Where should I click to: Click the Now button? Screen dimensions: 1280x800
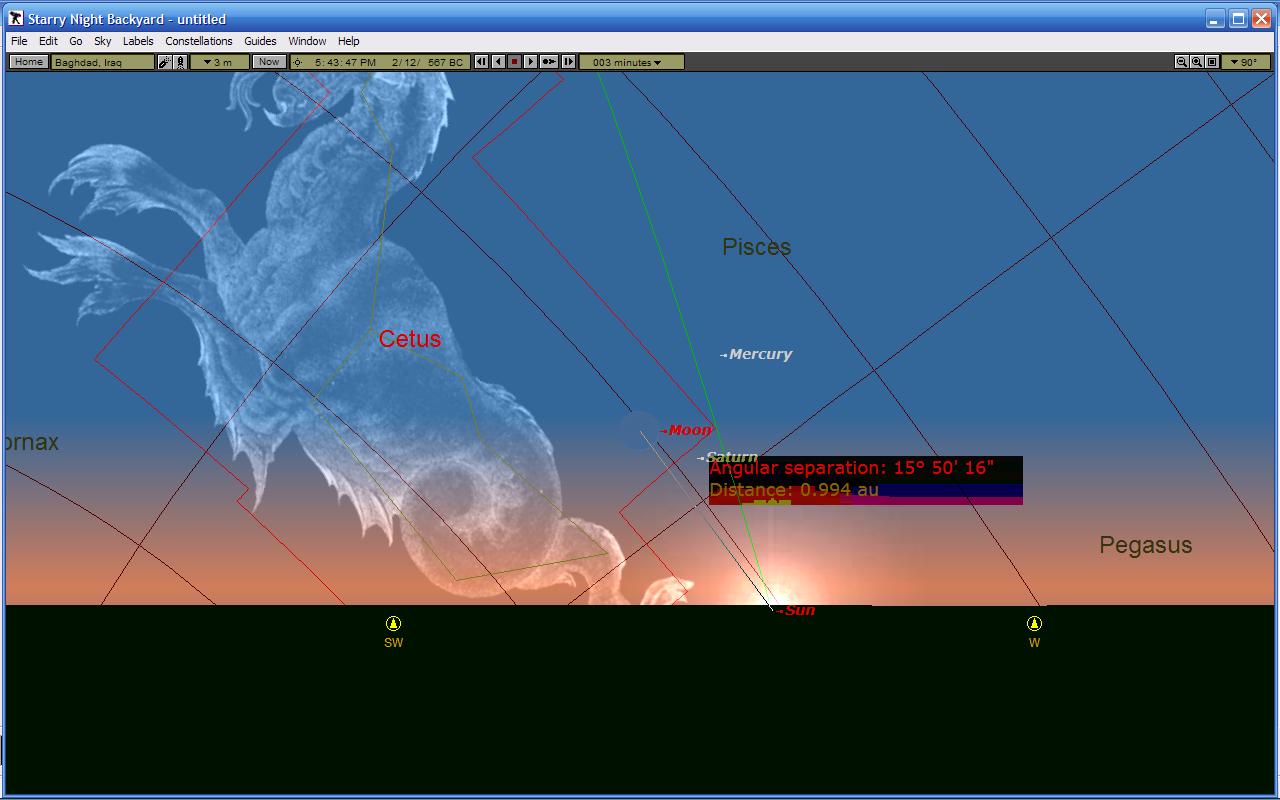coord(268,62)
